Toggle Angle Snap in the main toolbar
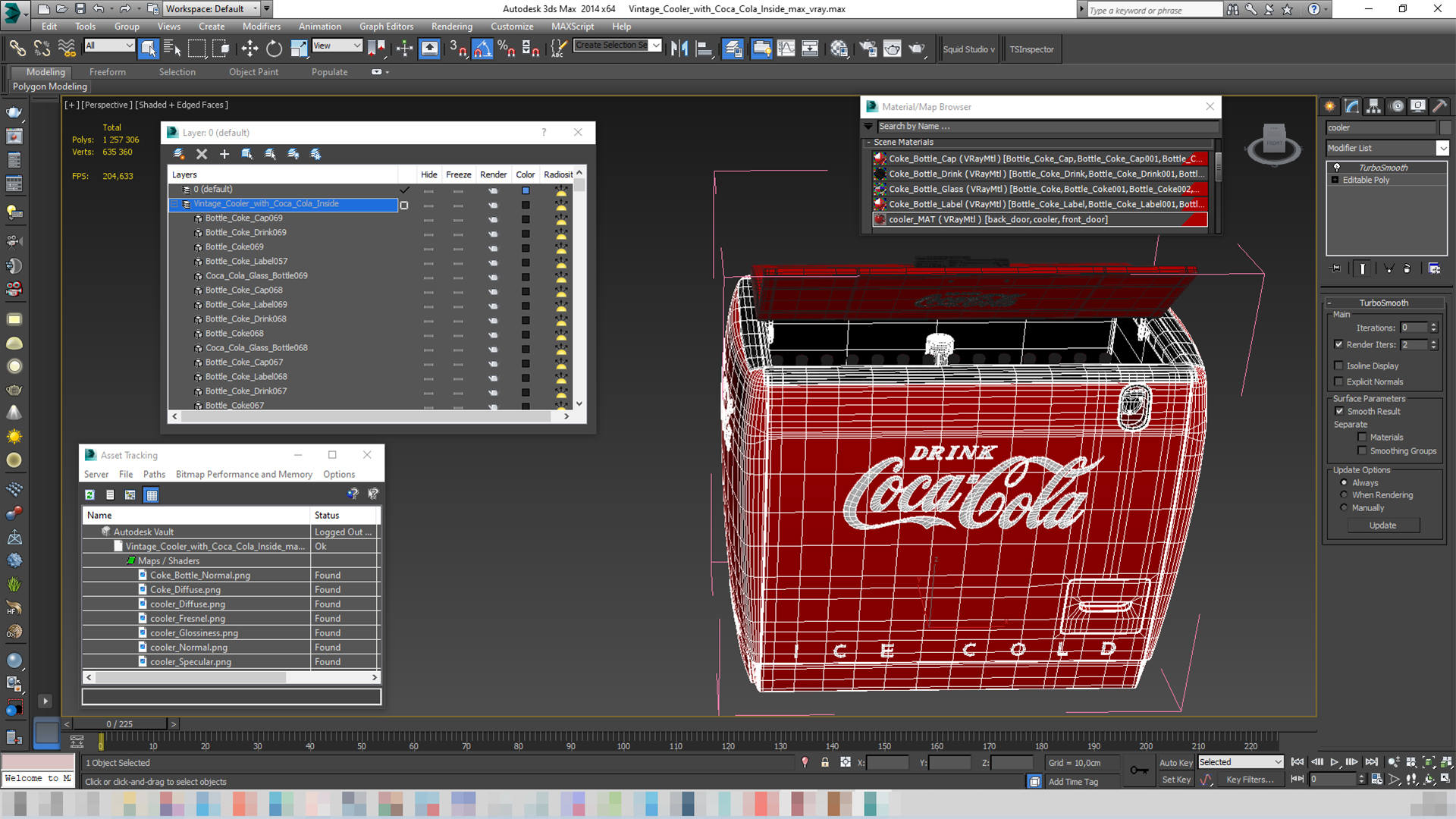This screenshot has width=1456, height=819. 482,49
